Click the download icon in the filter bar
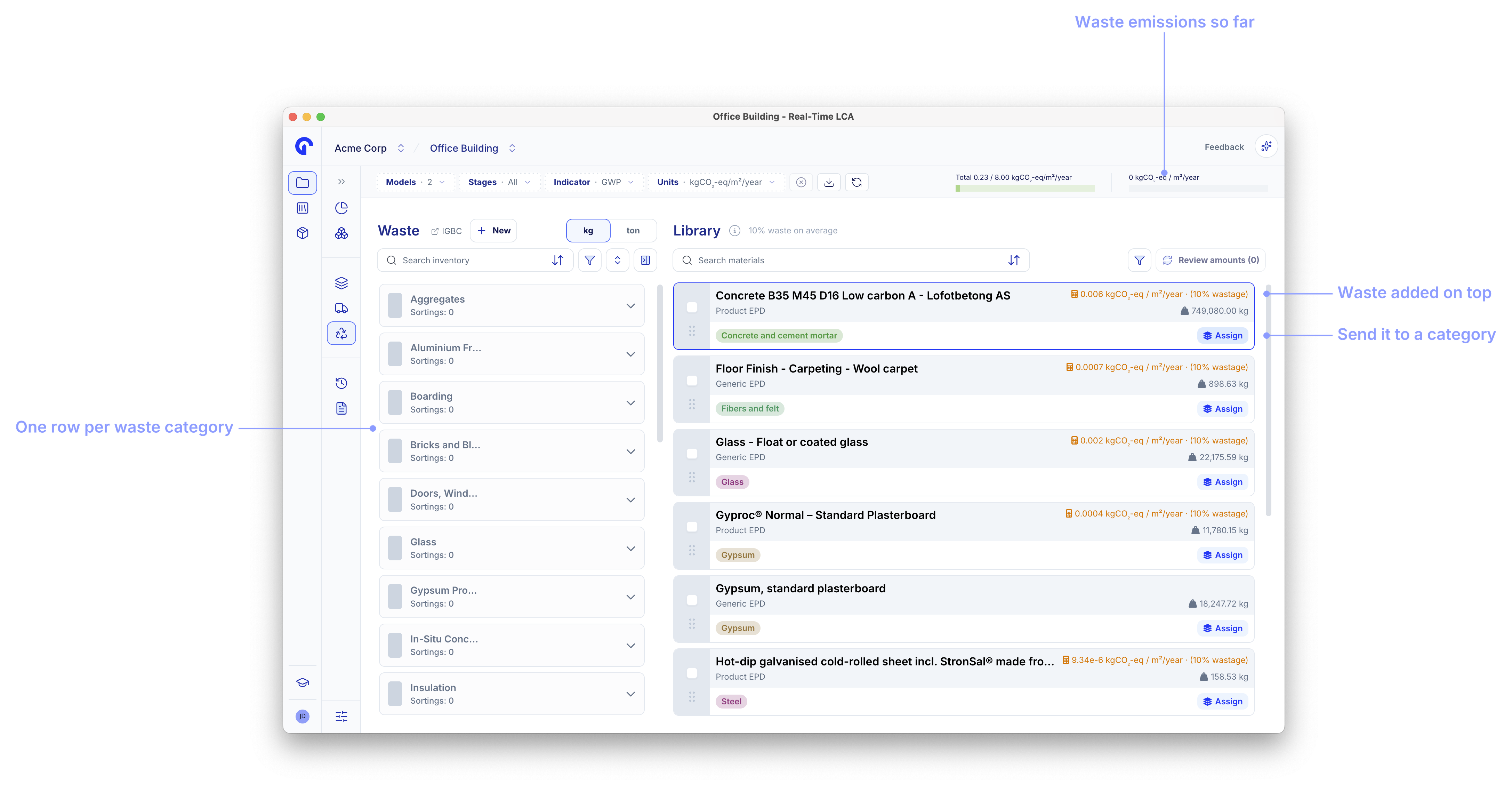This screenshot has height=800, width=1512. [829, 182]
